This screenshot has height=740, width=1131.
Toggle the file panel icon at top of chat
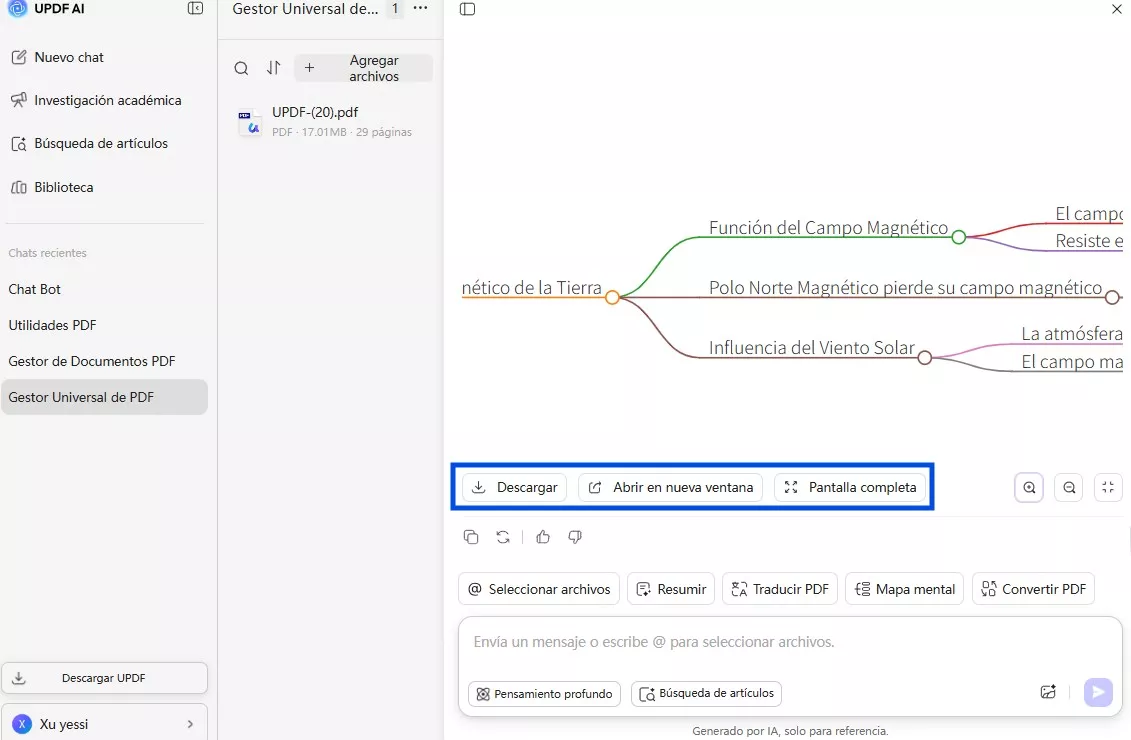(467, 9)
